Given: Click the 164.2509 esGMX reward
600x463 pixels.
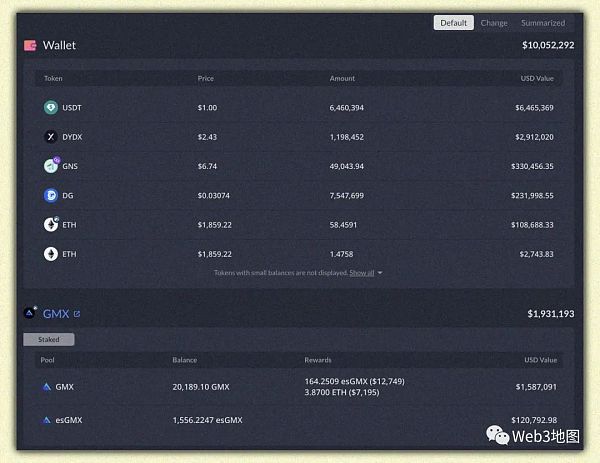Looking at the screenshot, I should coord(354,381).
